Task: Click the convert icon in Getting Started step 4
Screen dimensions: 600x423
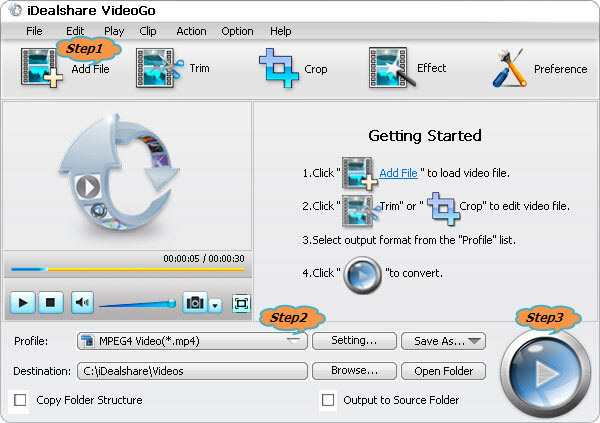Action: pos(362,275)
